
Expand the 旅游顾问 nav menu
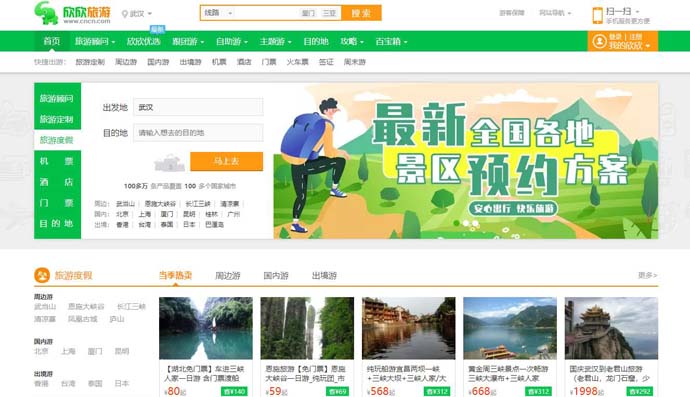95,41
